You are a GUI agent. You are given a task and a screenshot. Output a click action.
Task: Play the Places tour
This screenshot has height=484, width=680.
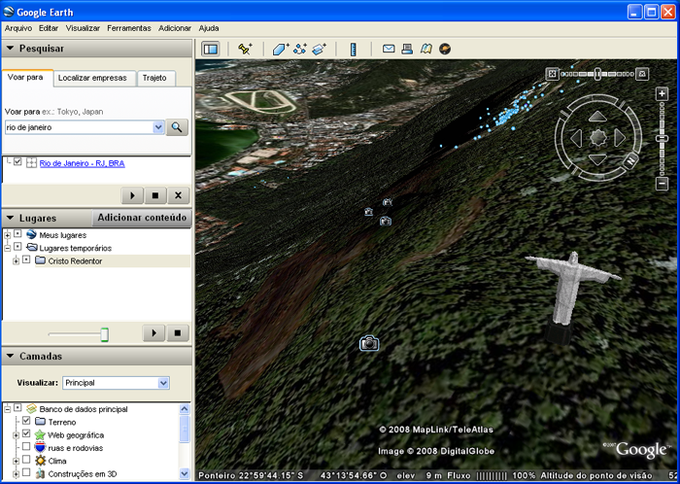pyautogui.click(x=154, y=333)
